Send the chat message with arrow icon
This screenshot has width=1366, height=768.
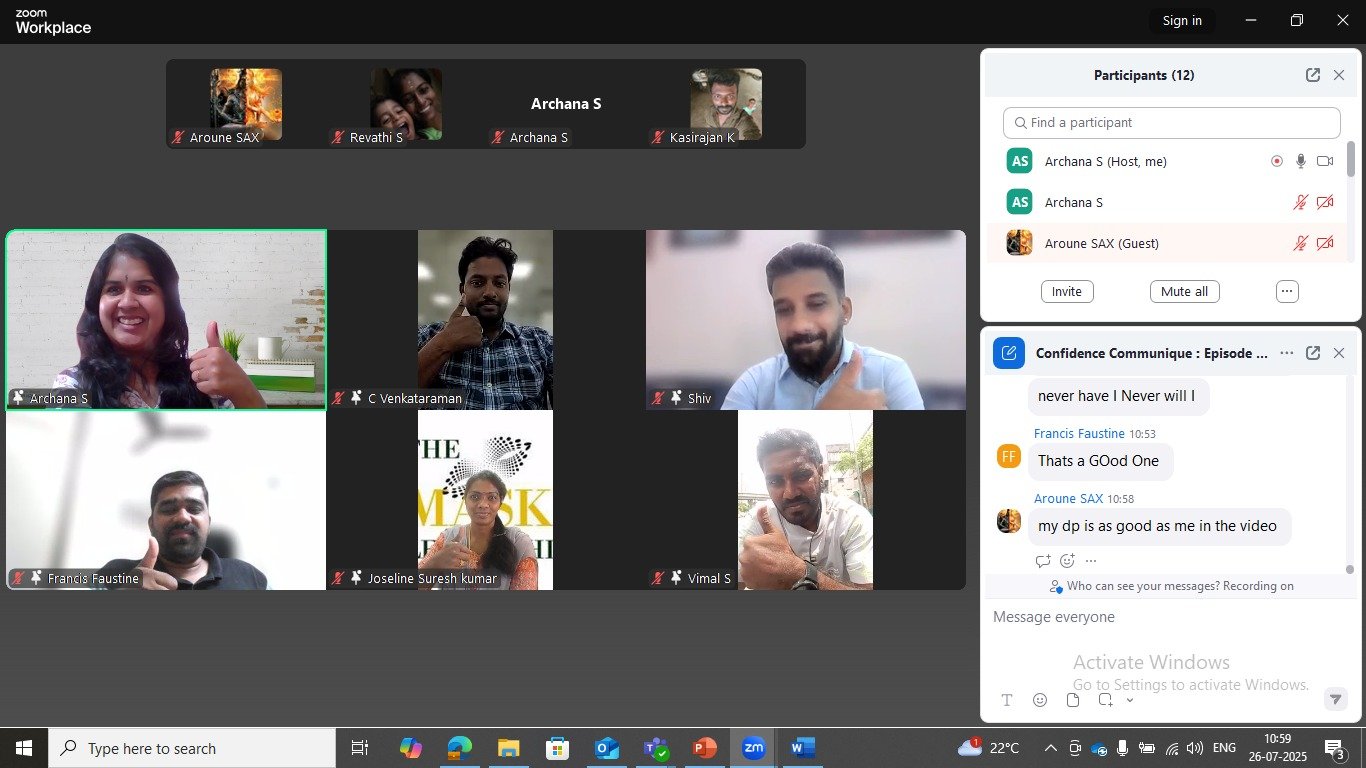click(1334, 700)
